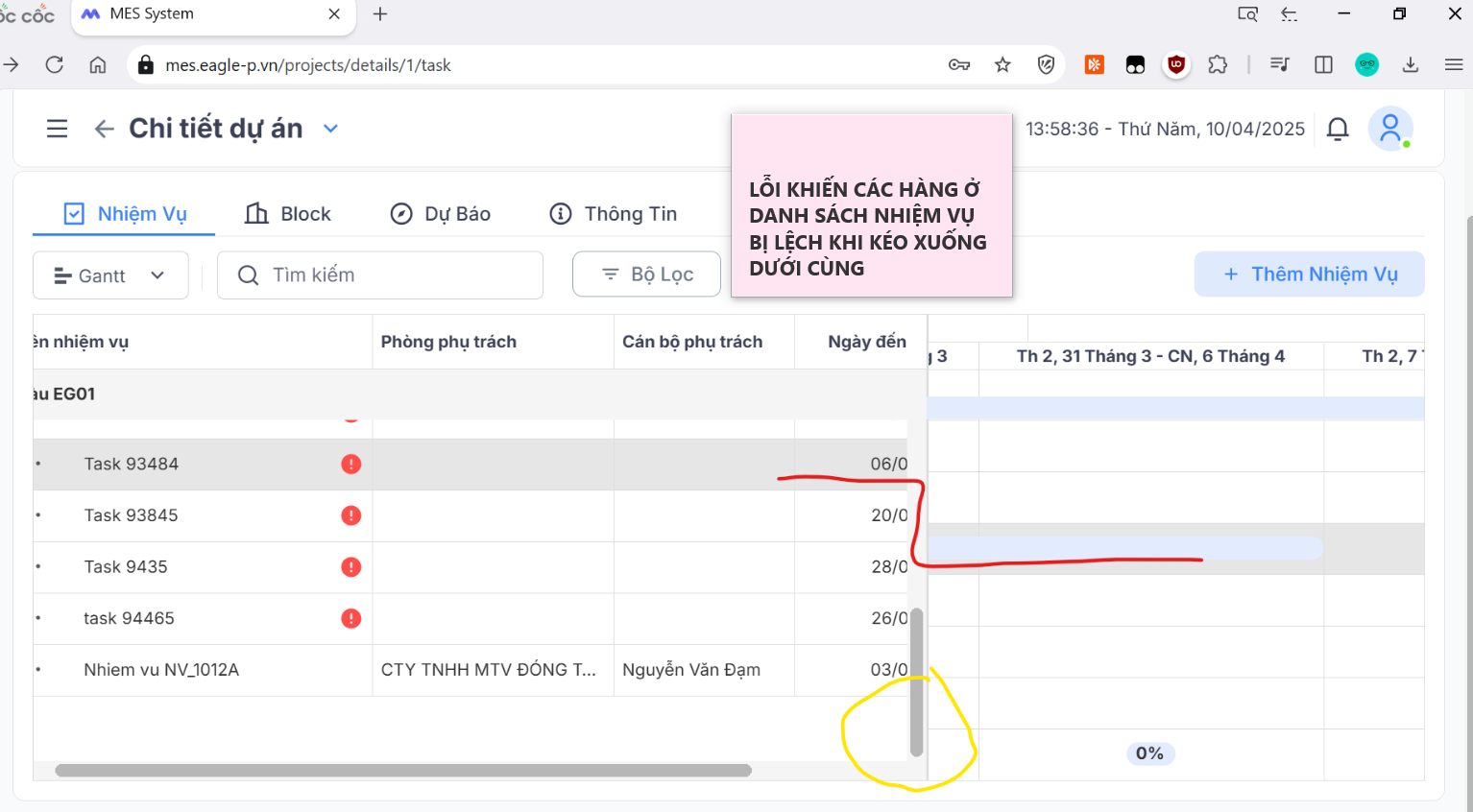Switch to the Block tab

click(288, 214)
